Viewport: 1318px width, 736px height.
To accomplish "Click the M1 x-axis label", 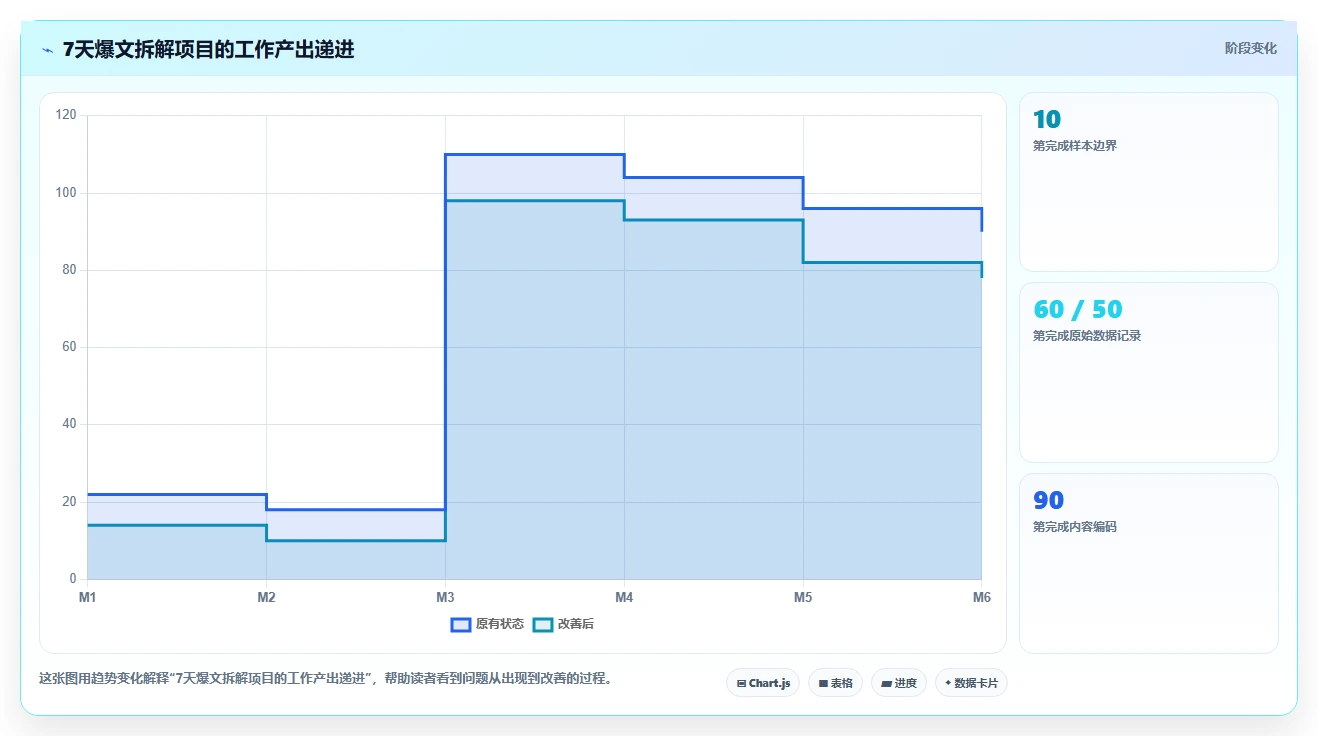I will tap(88, 598).
